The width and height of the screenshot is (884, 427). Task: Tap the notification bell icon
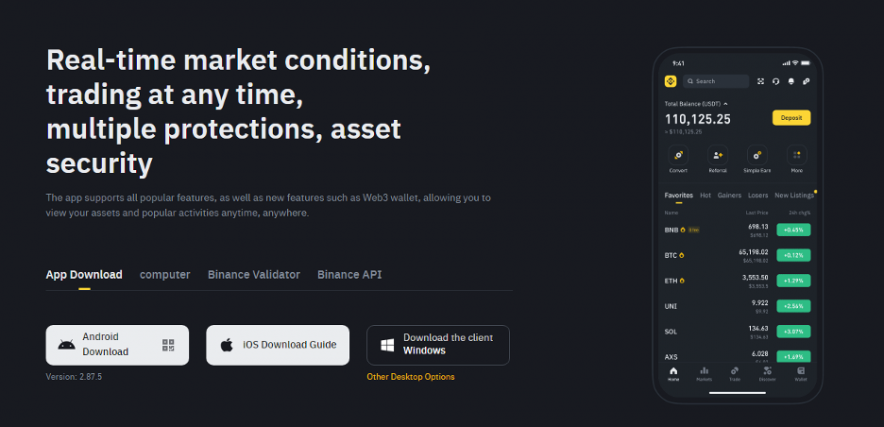click(x=791, y=81)
